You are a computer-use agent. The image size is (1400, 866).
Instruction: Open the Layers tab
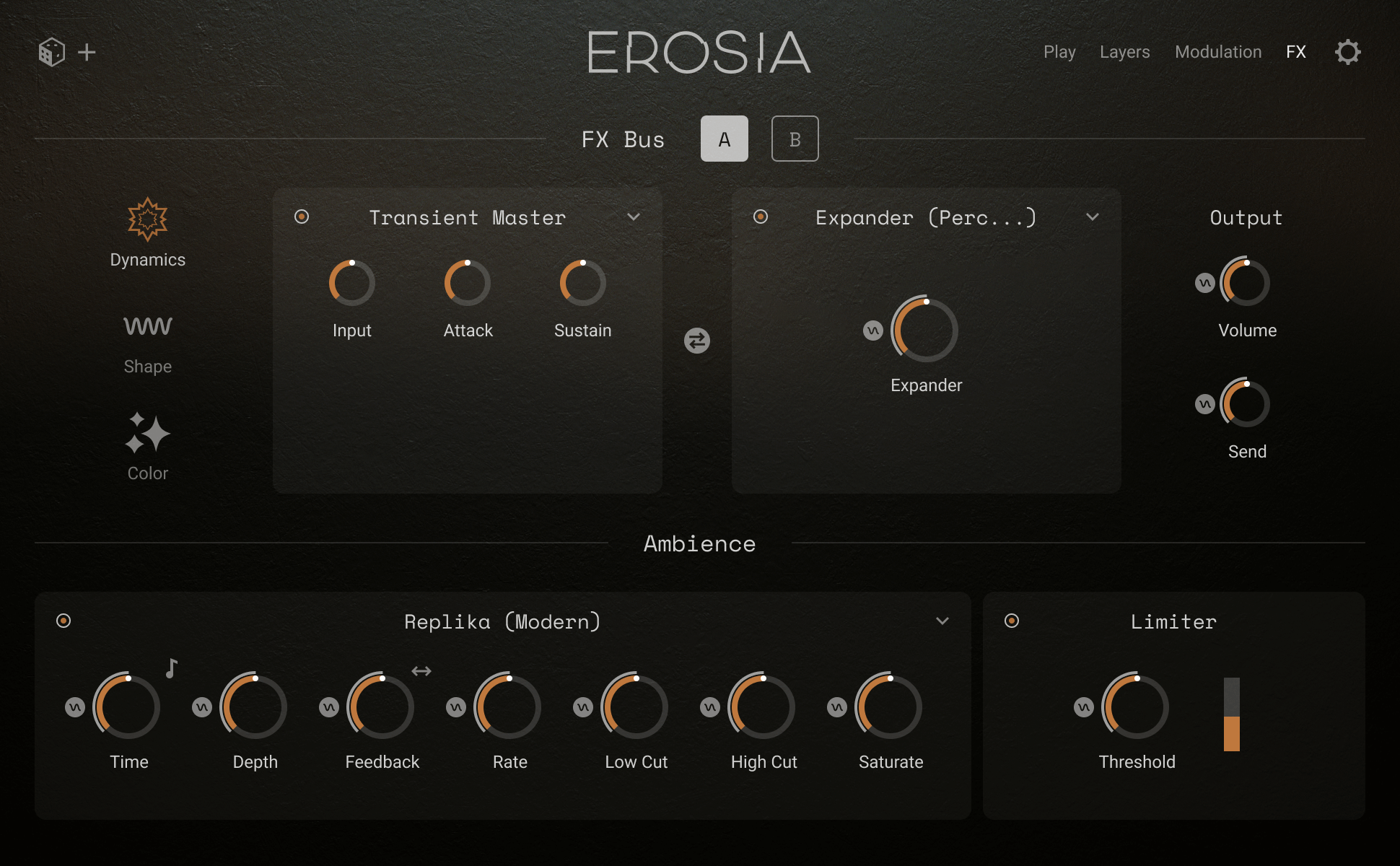point(1124,52)
